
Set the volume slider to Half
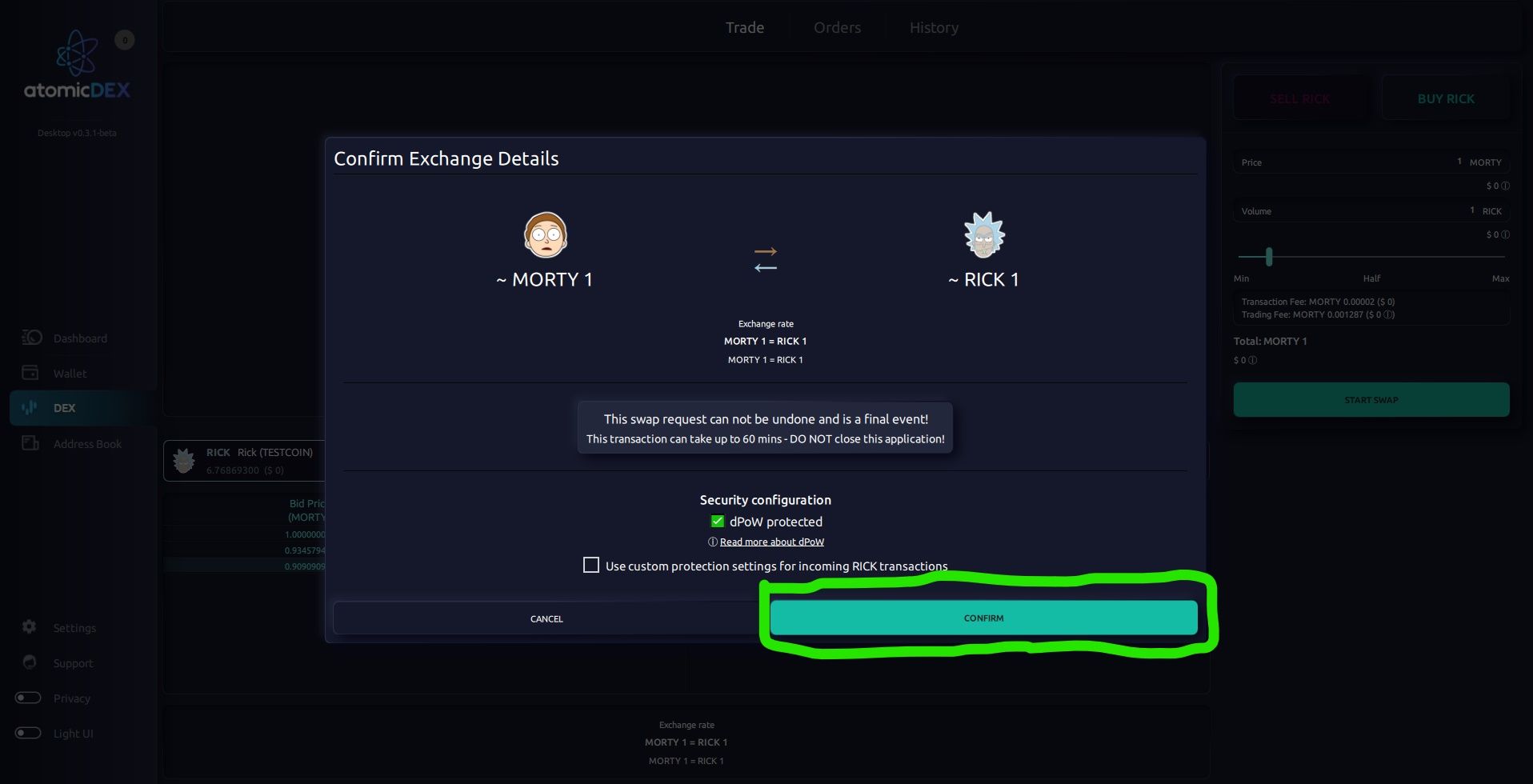coord(1371,278)
